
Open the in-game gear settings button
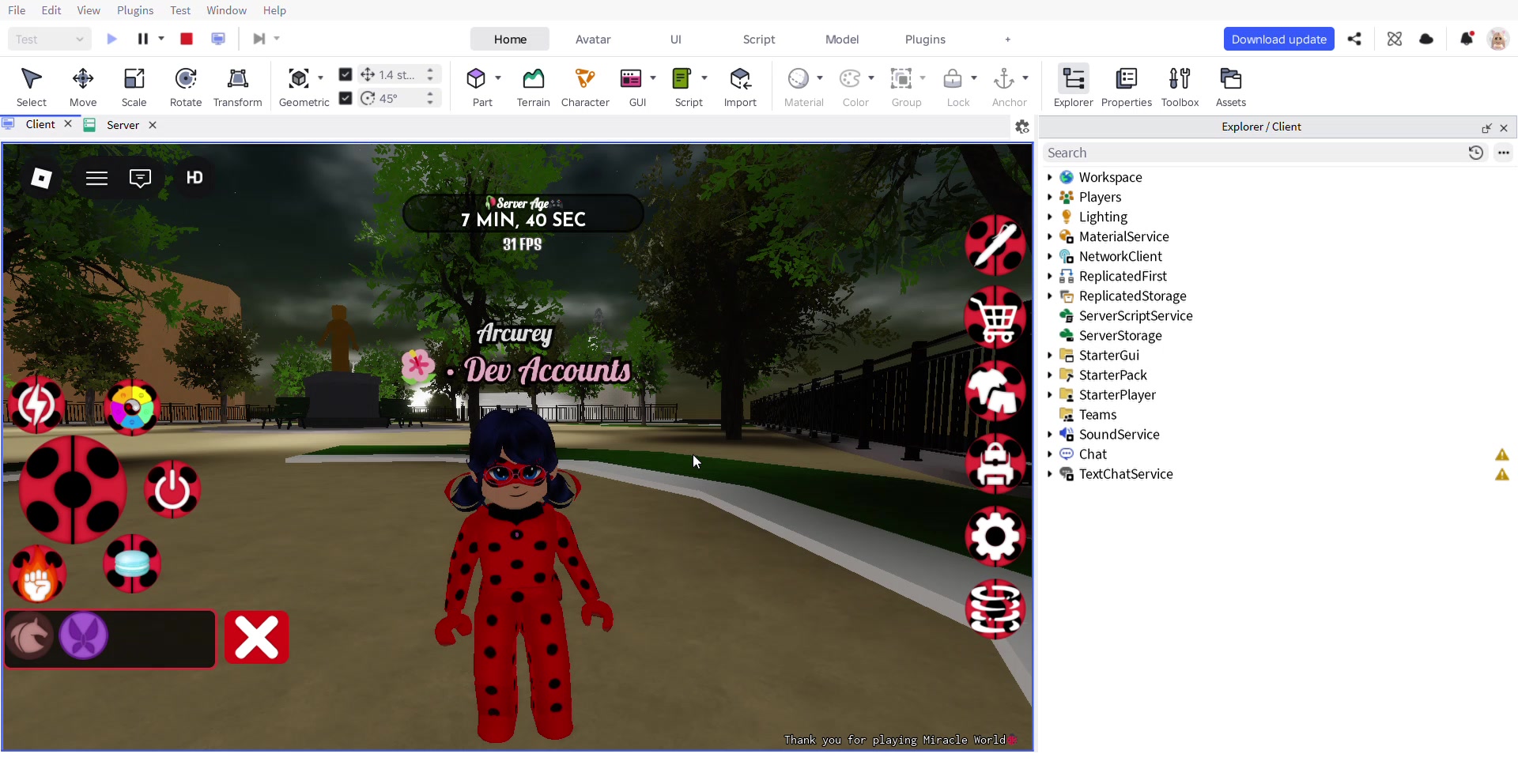tap(995, 537)
